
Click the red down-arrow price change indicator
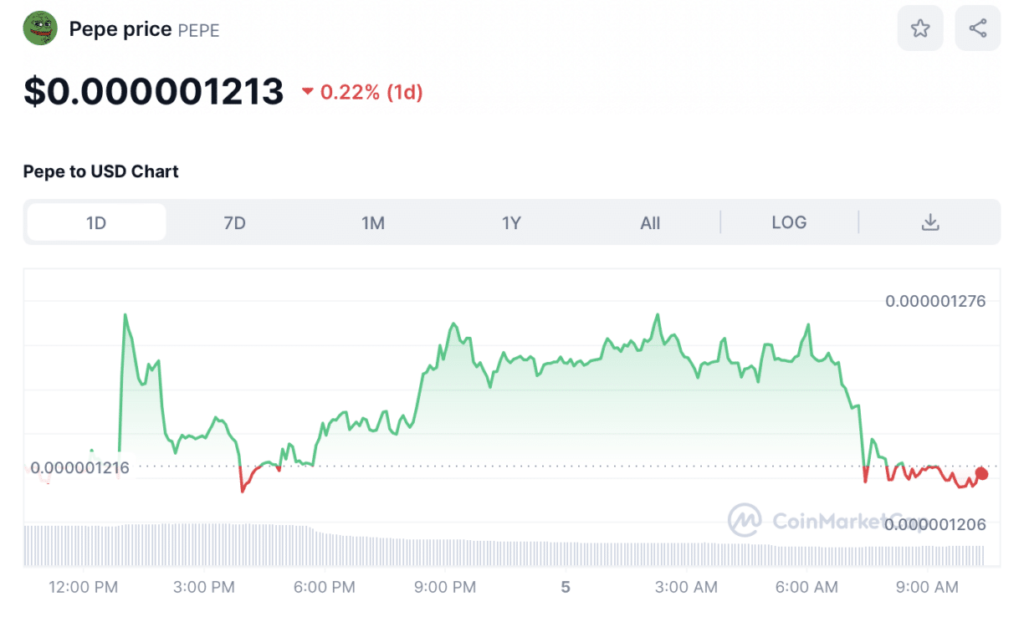(307, 93)
